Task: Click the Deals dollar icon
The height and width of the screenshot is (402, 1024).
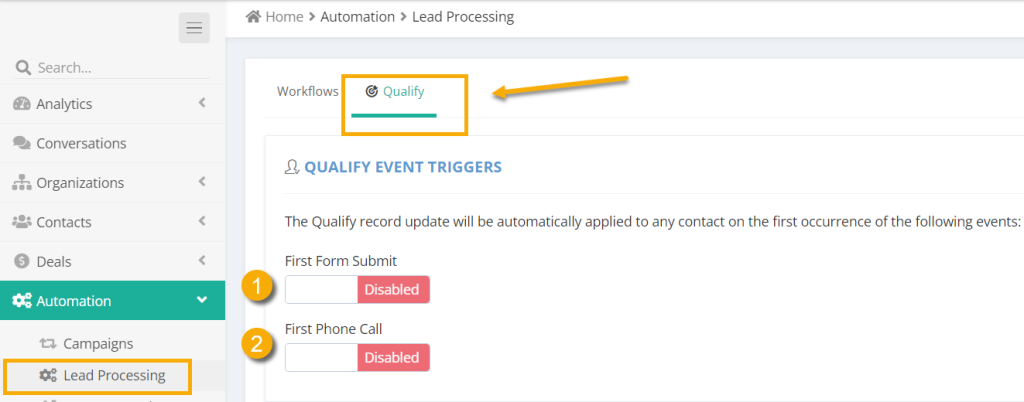Action: tap(22, 261)
